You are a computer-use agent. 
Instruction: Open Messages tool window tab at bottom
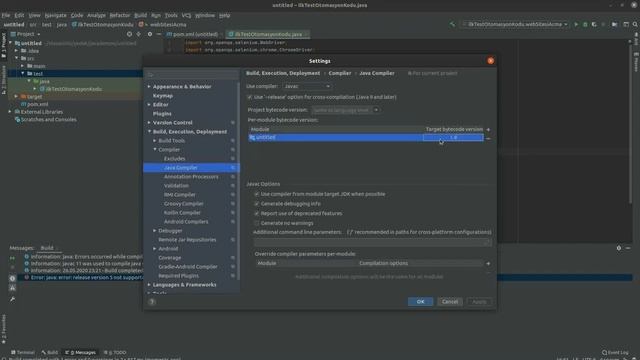pyautogui.click(x=81, y=352)
